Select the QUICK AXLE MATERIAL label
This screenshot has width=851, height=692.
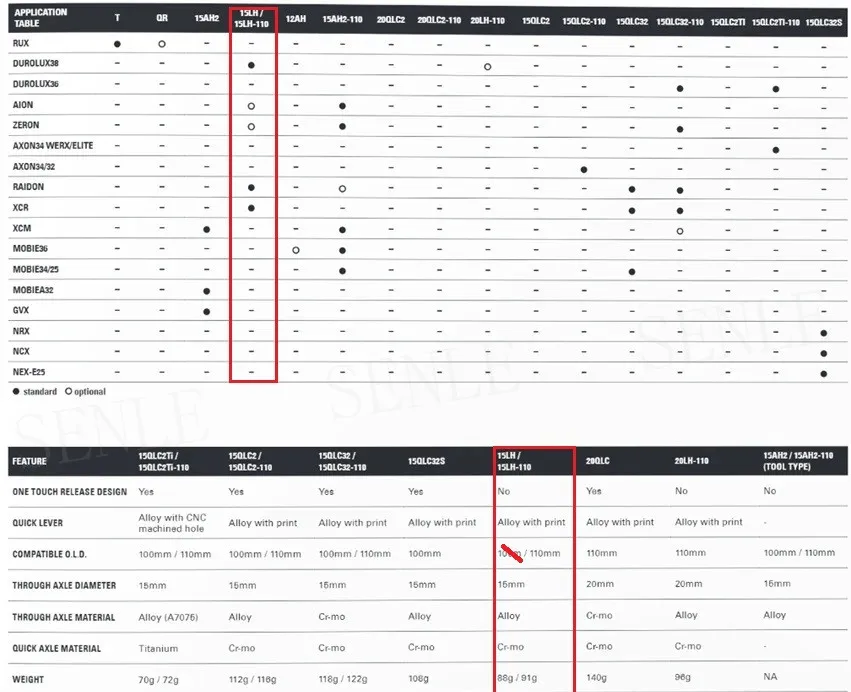pyautogui.click(x=56, y=648)
